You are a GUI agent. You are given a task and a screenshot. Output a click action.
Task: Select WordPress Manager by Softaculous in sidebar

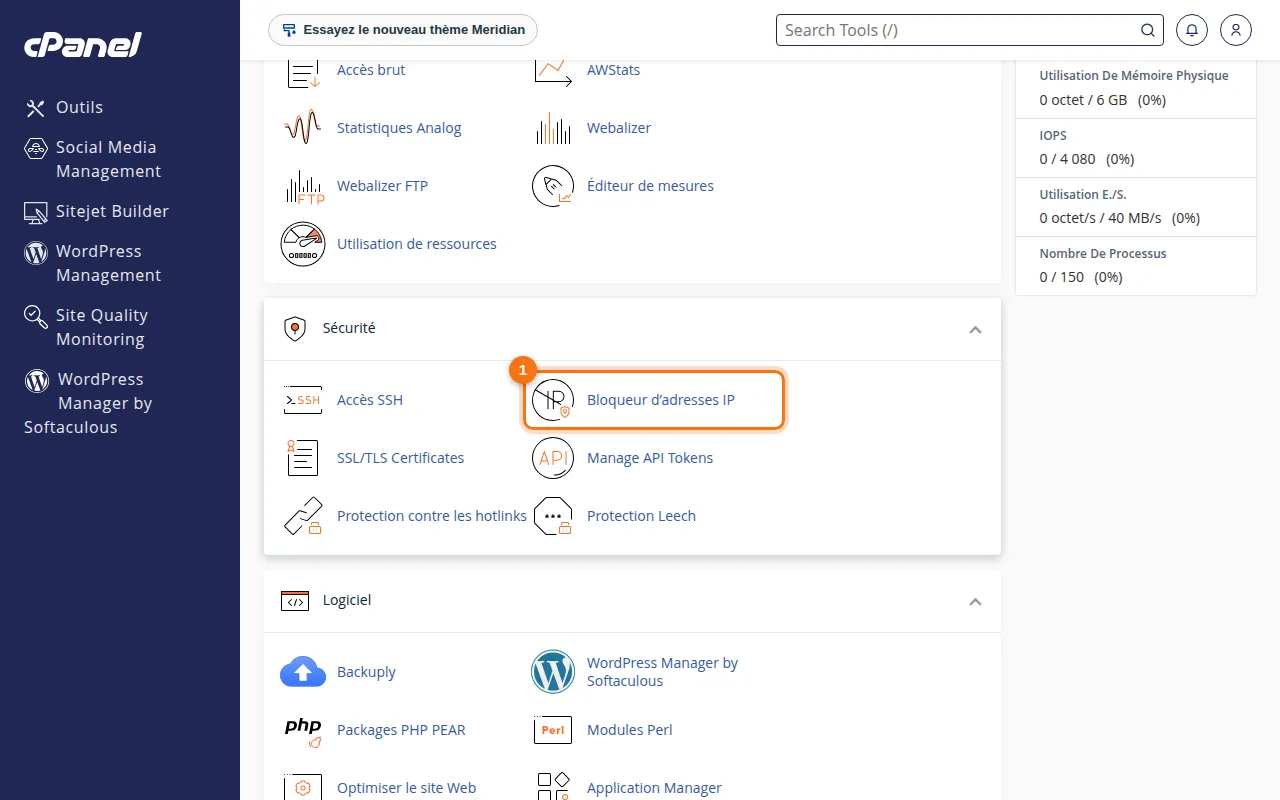[88, 403]
